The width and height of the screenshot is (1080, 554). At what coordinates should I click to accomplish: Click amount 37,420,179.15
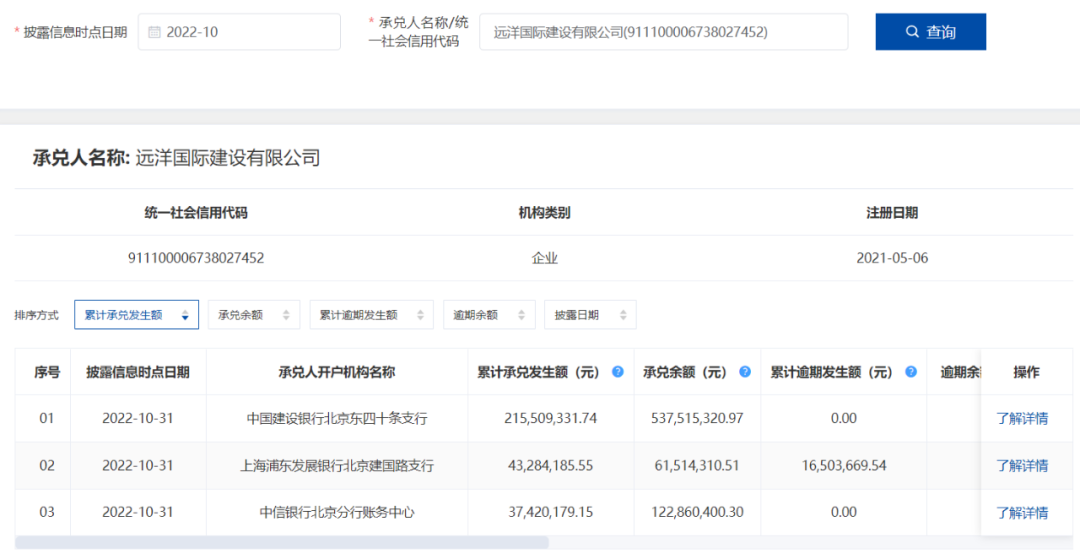pyautogui.click(x=550, y=513)
